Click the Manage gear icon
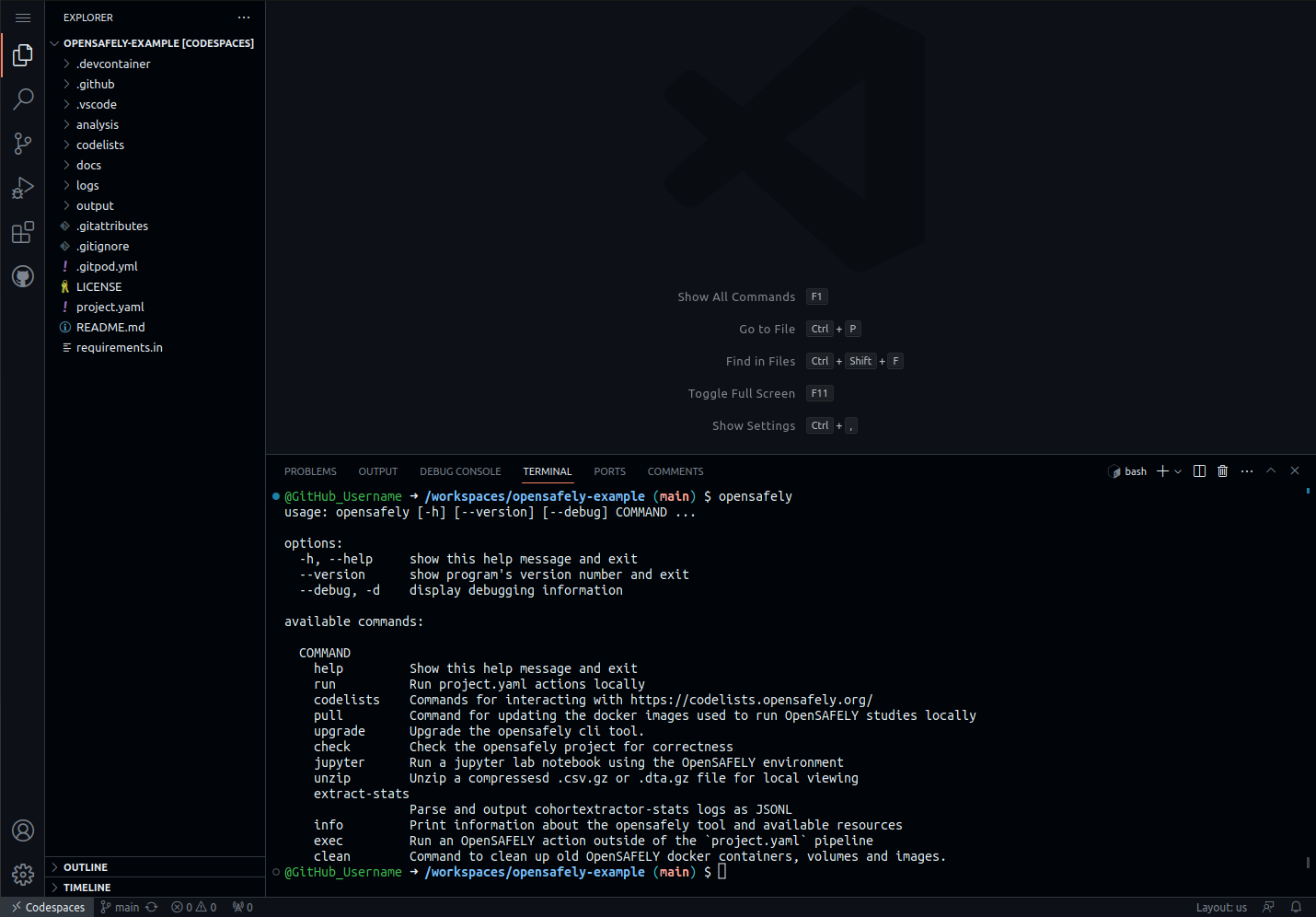Screen dimensions: 1316x917 23,874
